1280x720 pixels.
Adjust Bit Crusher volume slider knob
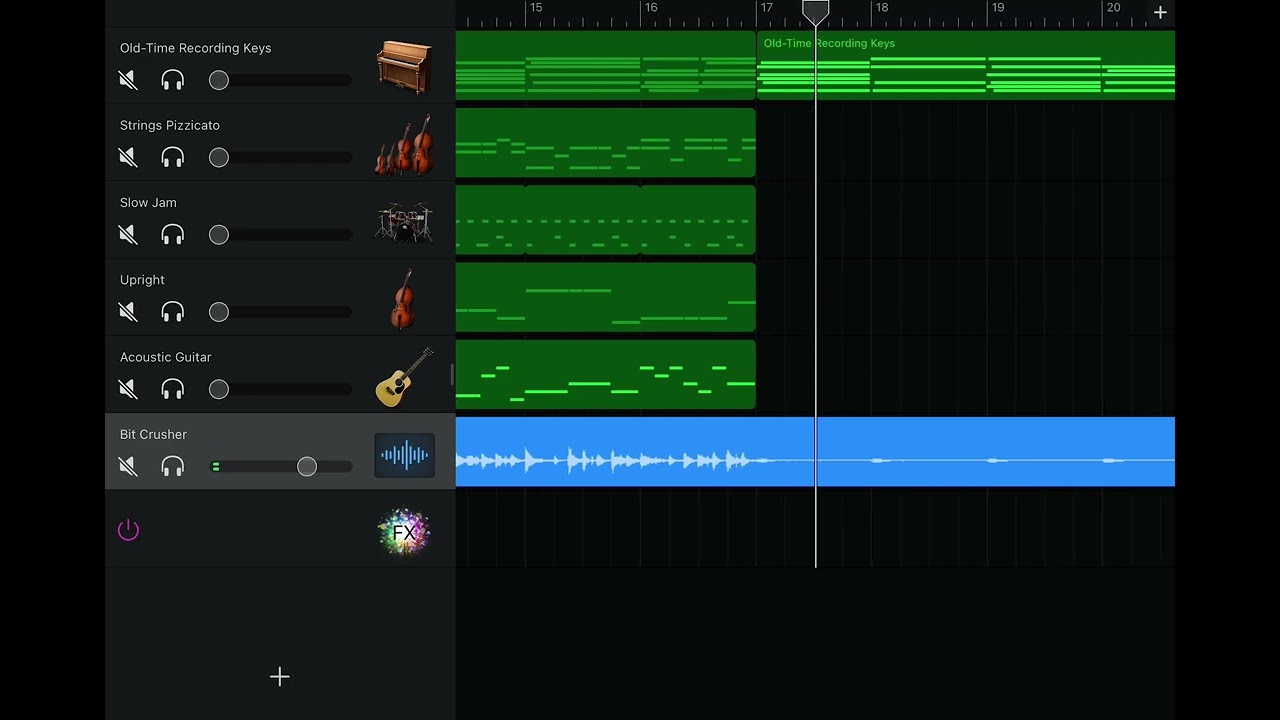307,466
